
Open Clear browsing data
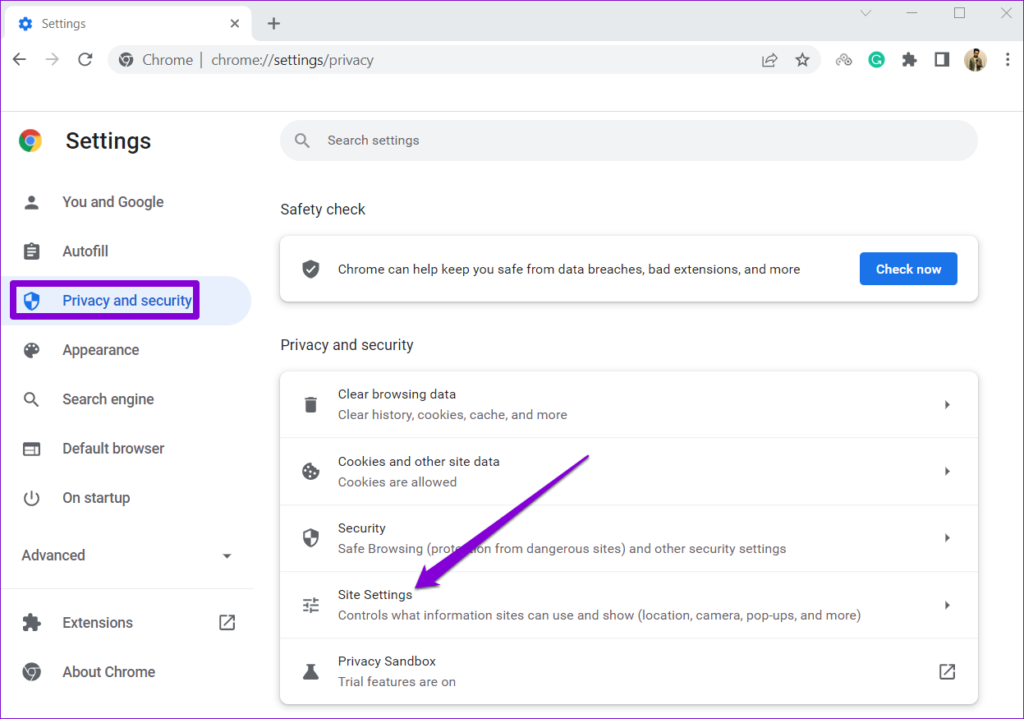coord(629,405)
